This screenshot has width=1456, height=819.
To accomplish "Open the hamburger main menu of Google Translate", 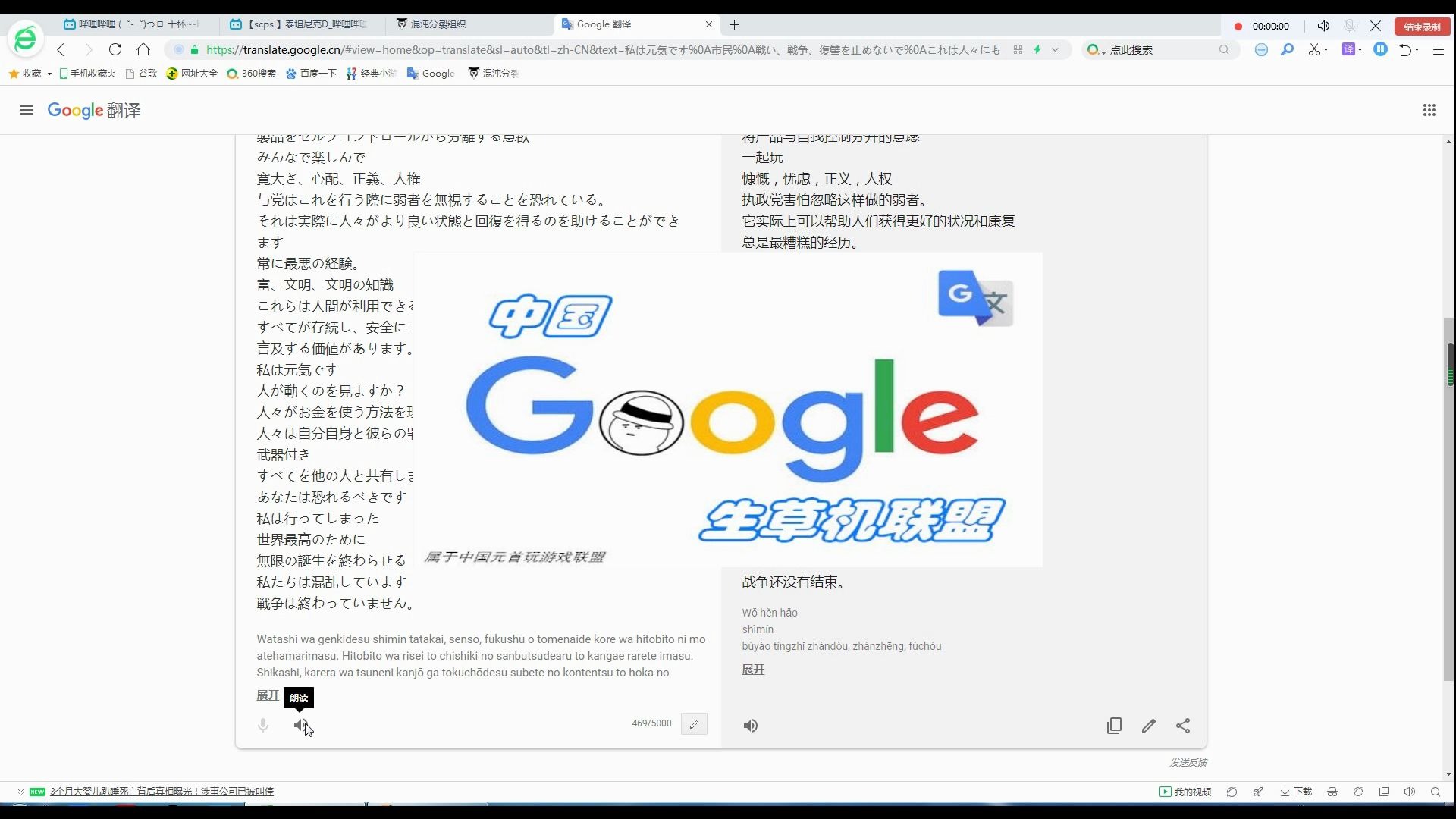I will point(27,110).
